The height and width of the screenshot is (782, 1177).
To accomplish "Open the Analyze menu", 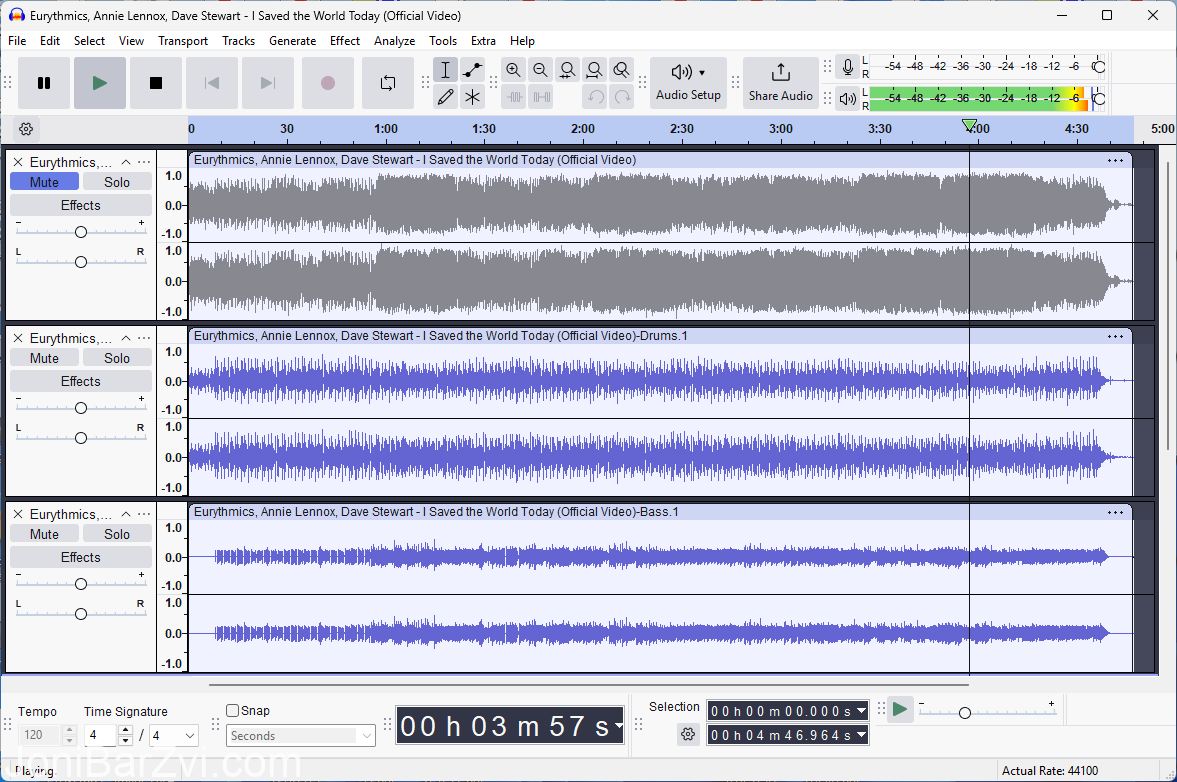I will 394,41.
